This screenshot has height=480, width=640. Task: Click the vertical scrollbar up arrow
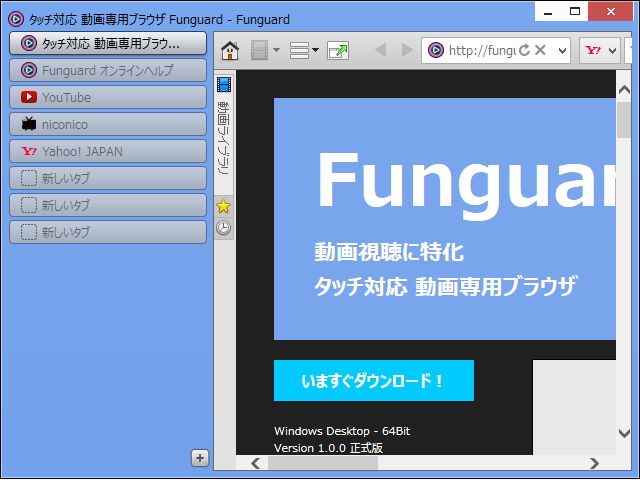(x=624, y=89)
